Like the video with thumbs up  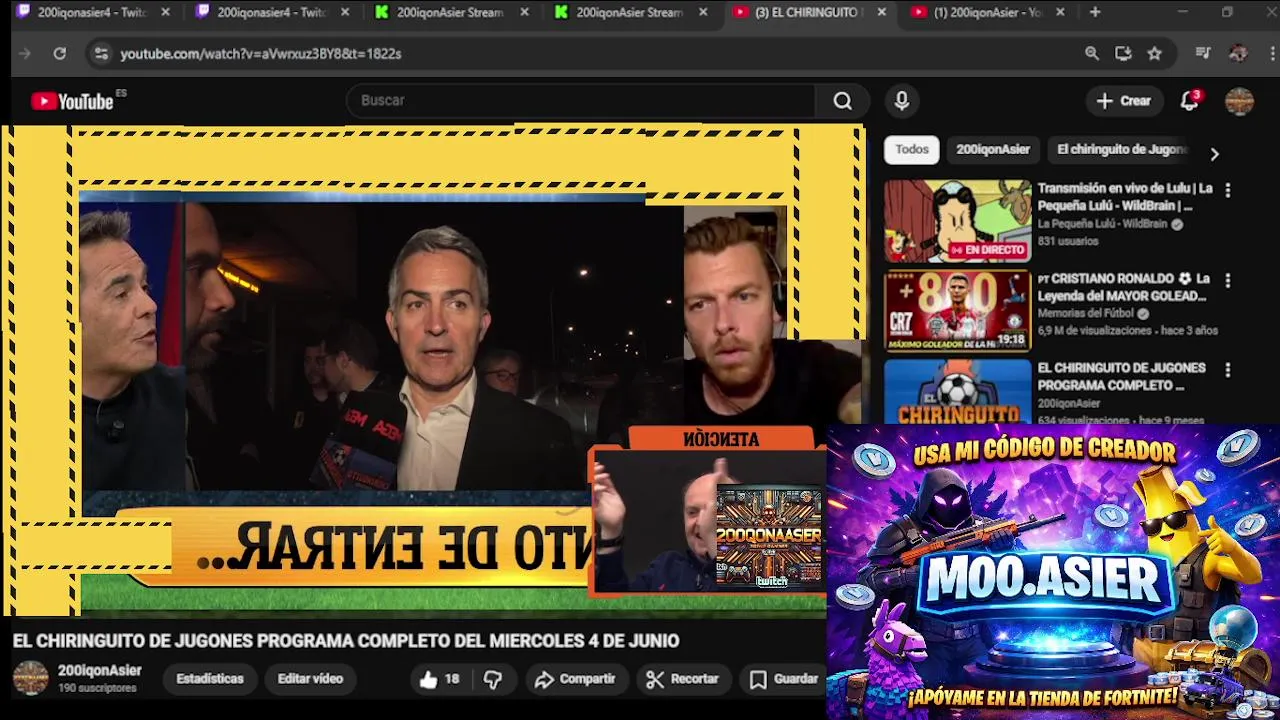(439, 679)
